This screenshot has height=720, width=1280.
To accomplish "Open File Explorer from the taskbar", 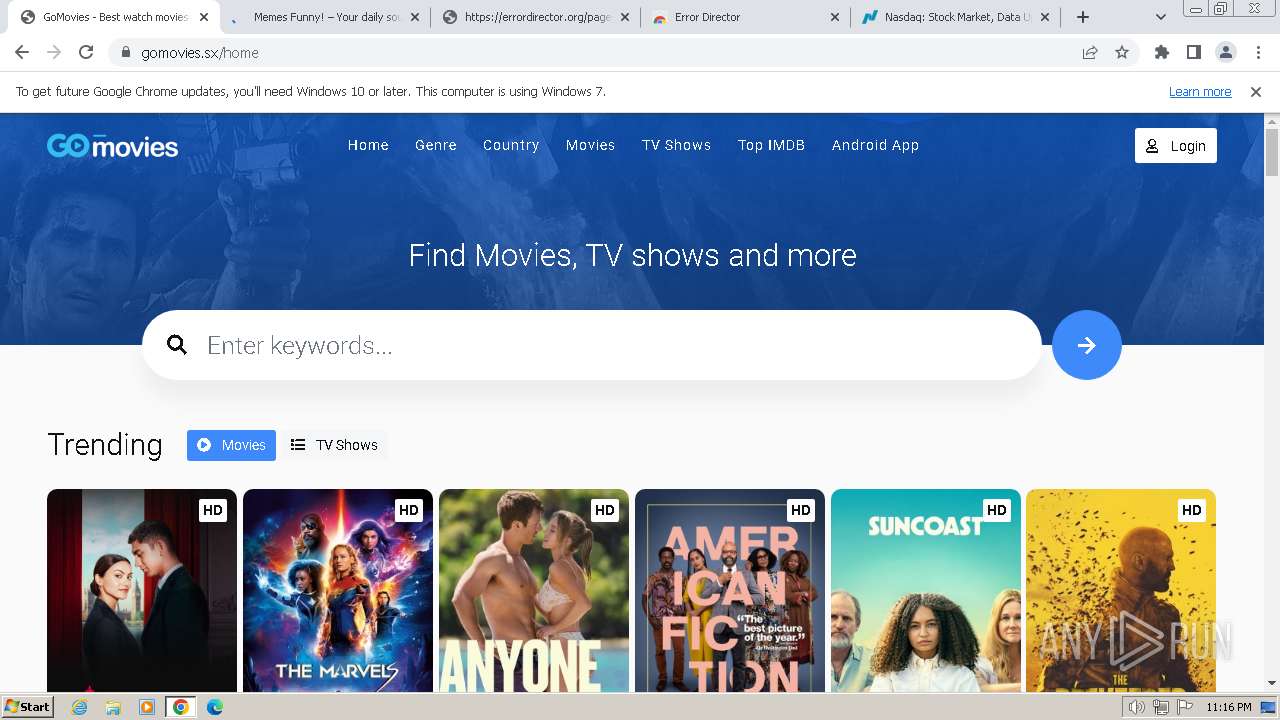I will 113,707.
